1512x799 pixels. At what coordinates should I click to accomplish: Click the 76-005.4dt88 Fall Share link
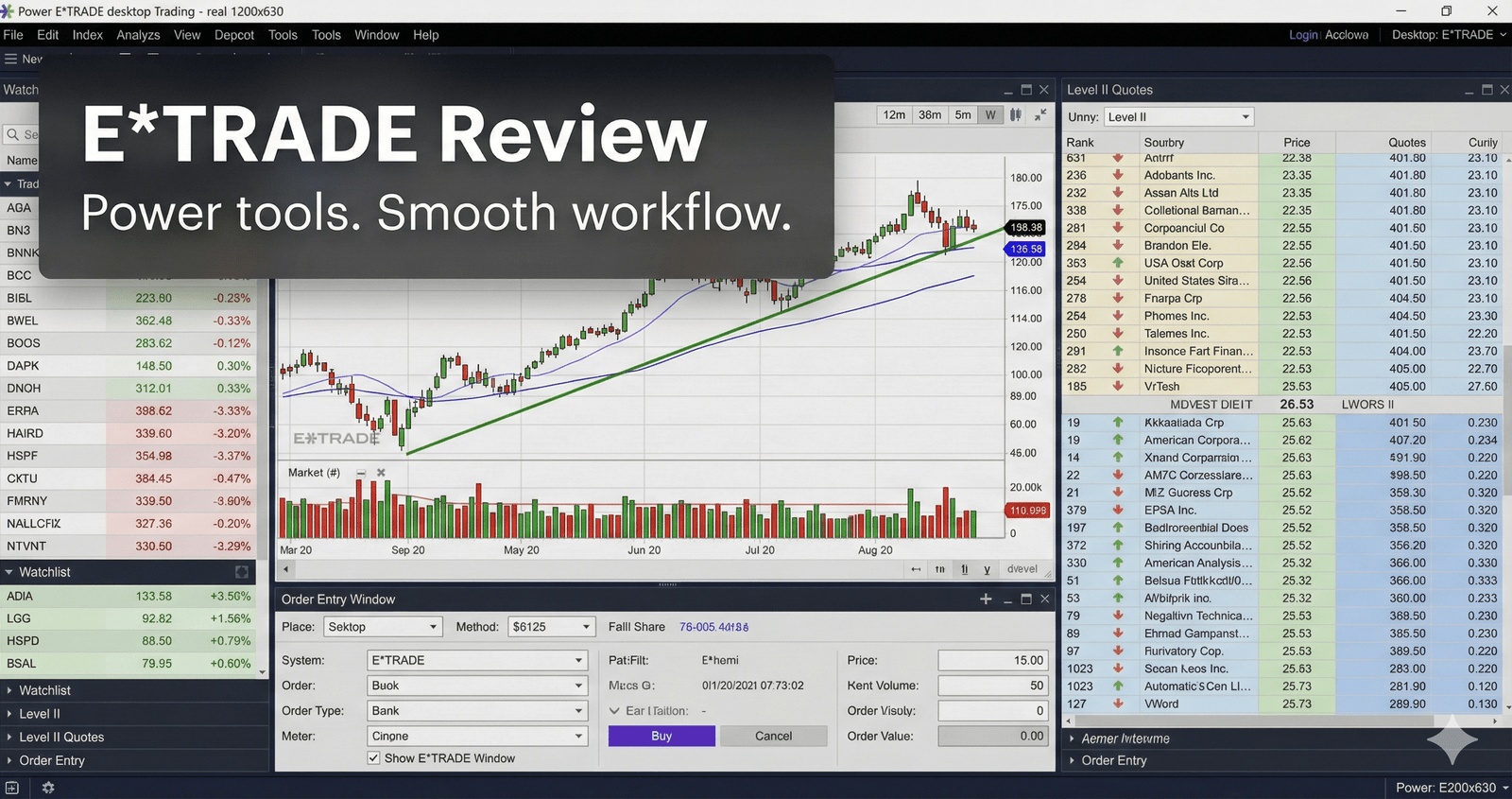point(713,627)
